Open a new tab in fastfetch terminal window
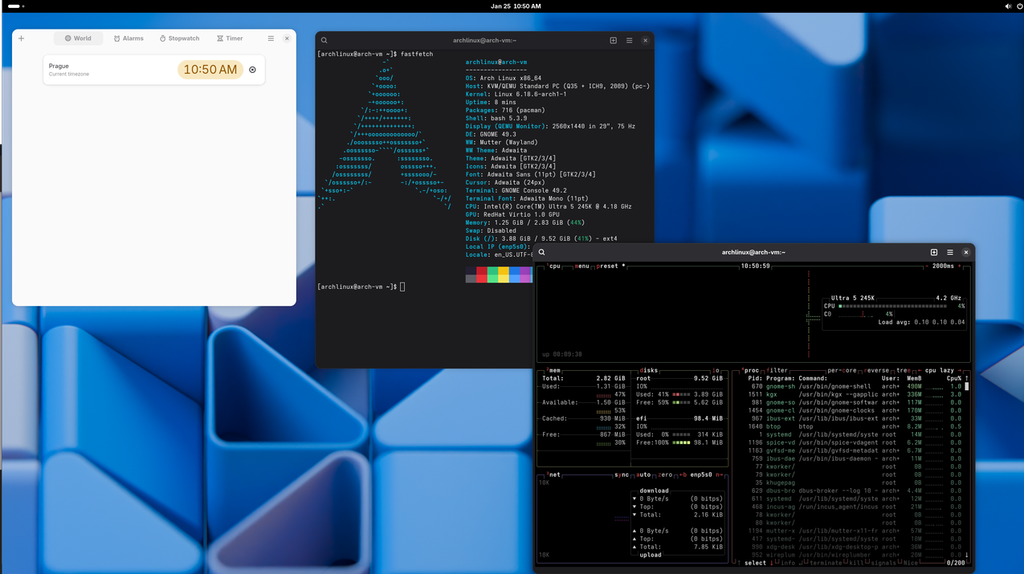1024x574 pixels. [613, 40]
